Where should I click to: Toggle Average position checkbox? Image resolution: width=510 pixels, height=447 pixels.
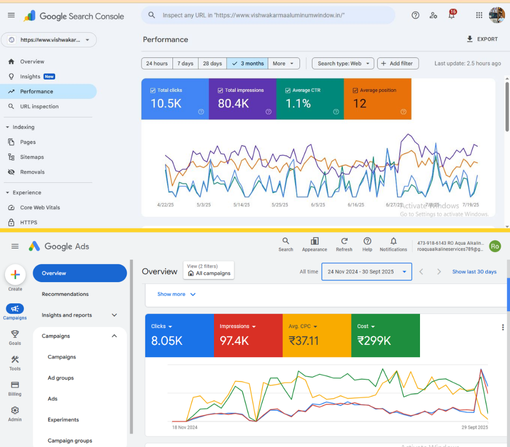point(355,90)
